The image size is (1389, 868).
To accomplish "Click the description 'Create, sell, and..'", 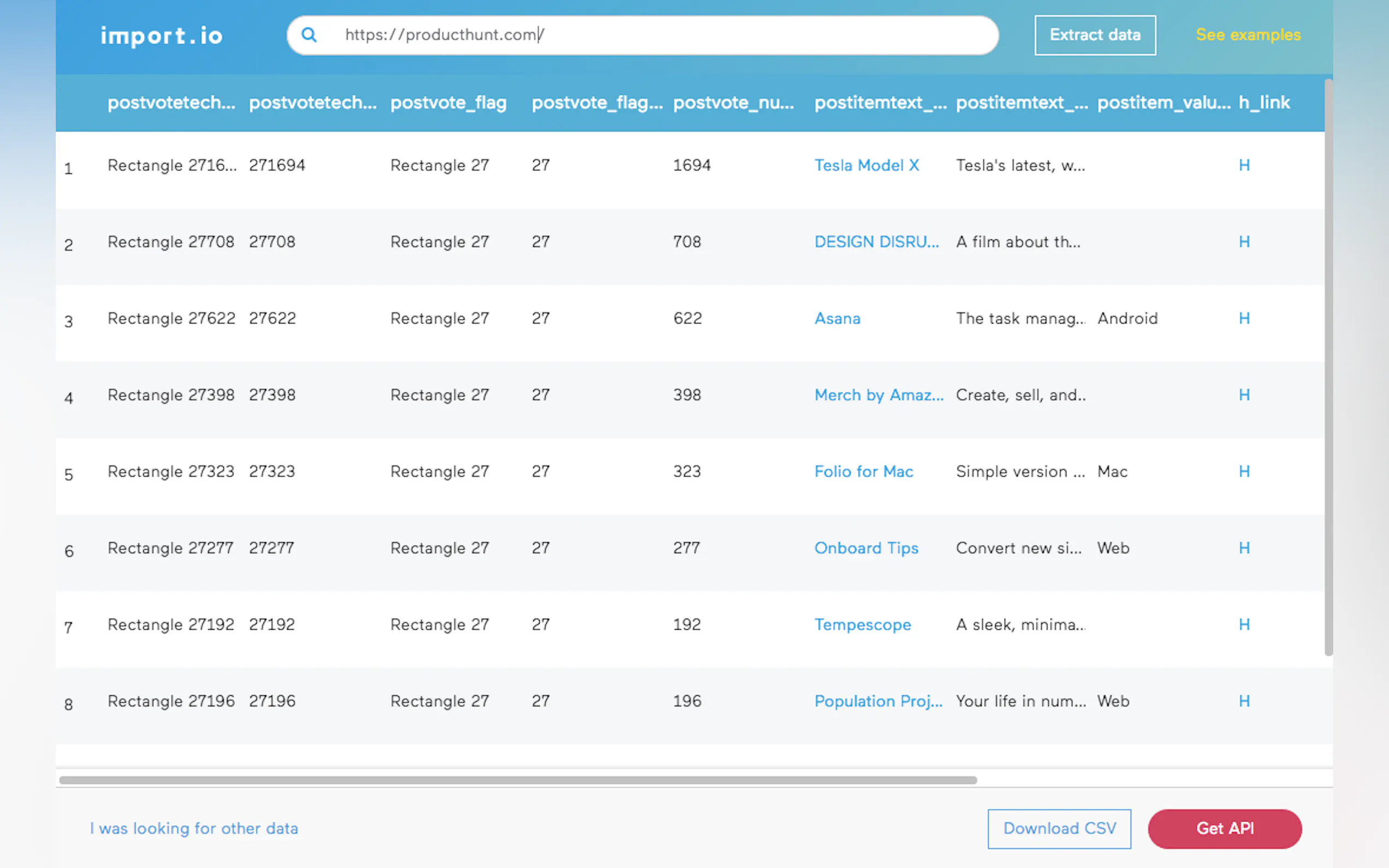I will pyautogui.click(x=1020, y=395).
